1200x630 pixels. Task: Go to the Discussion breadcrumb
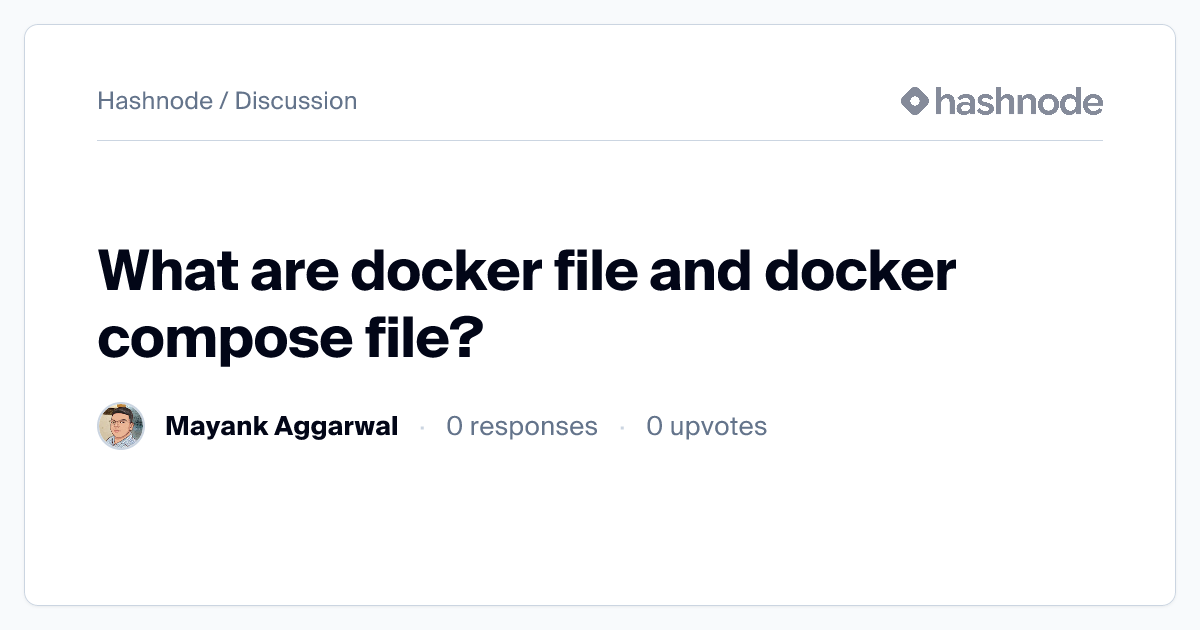click(x=296, y=101)
